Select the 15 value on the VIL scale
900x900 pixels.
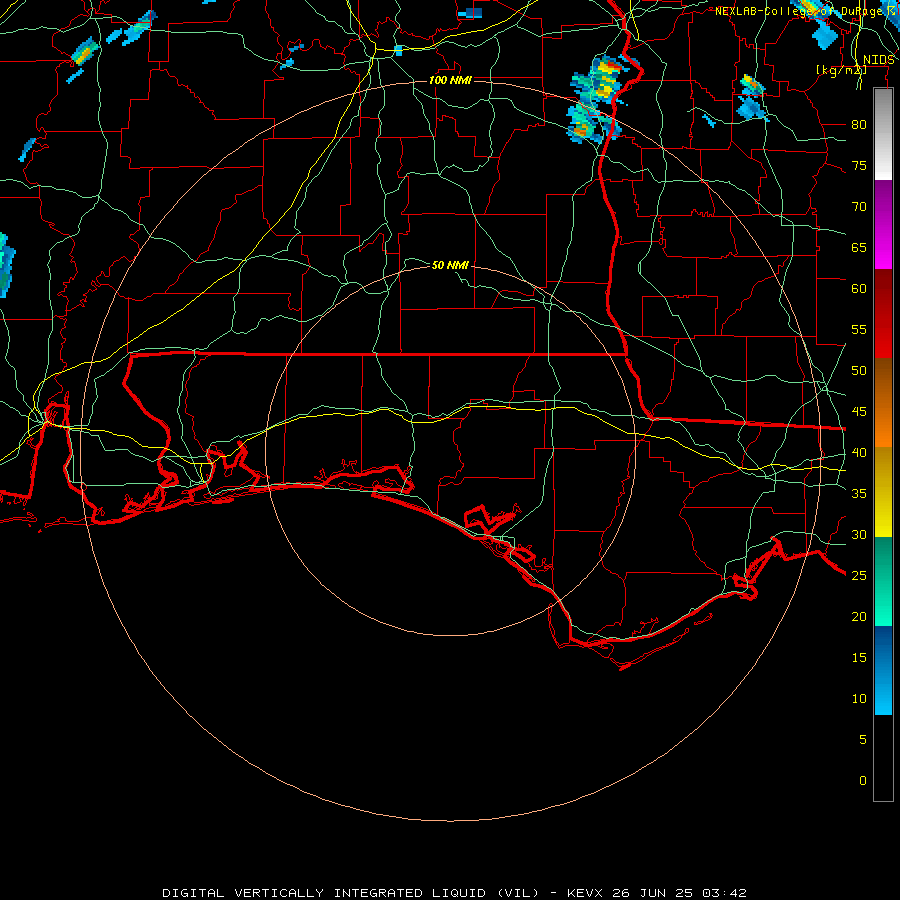(859, 658)
